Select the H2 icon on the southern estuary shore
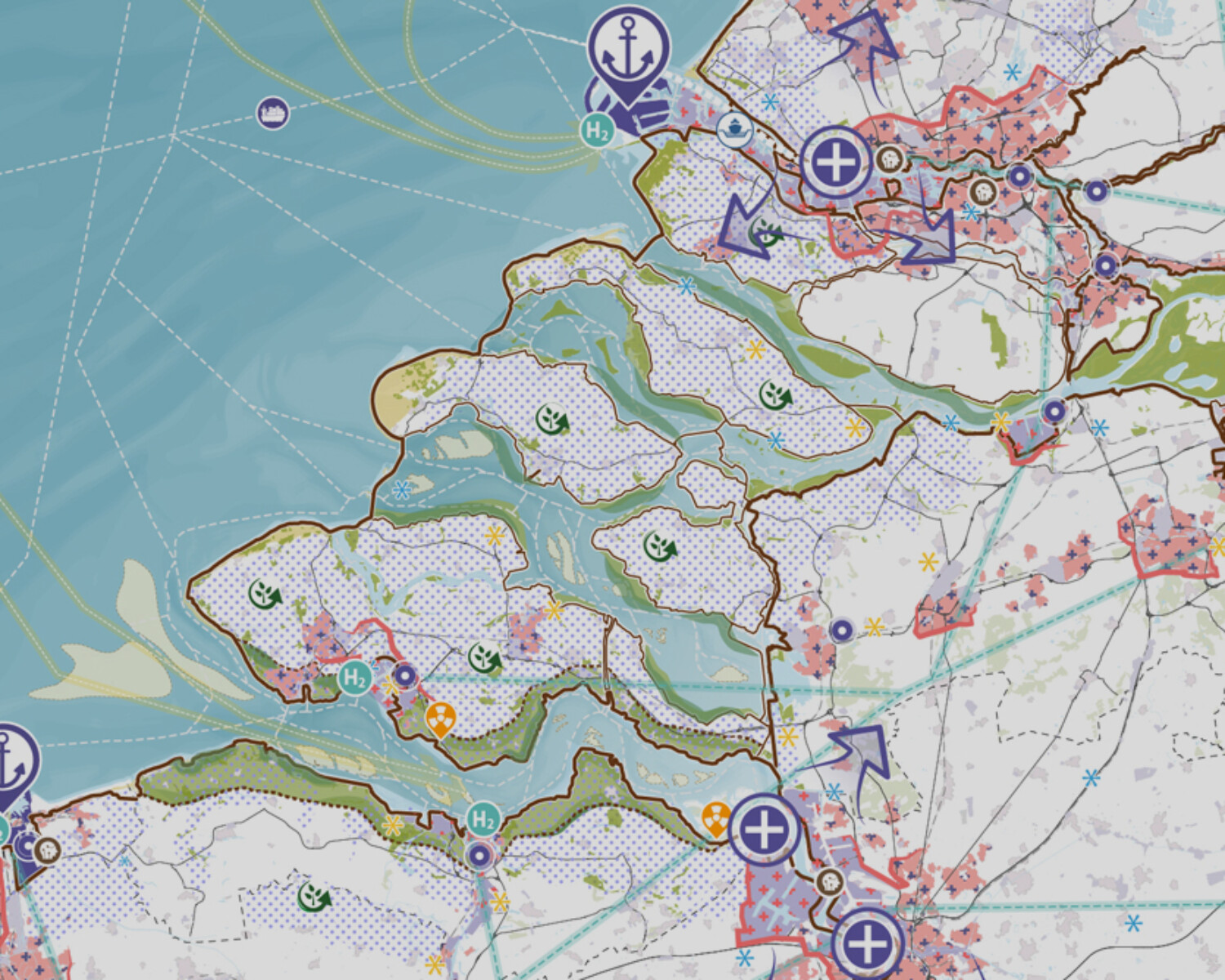Viewport: 1225px width, 980px height. (483, 818)
